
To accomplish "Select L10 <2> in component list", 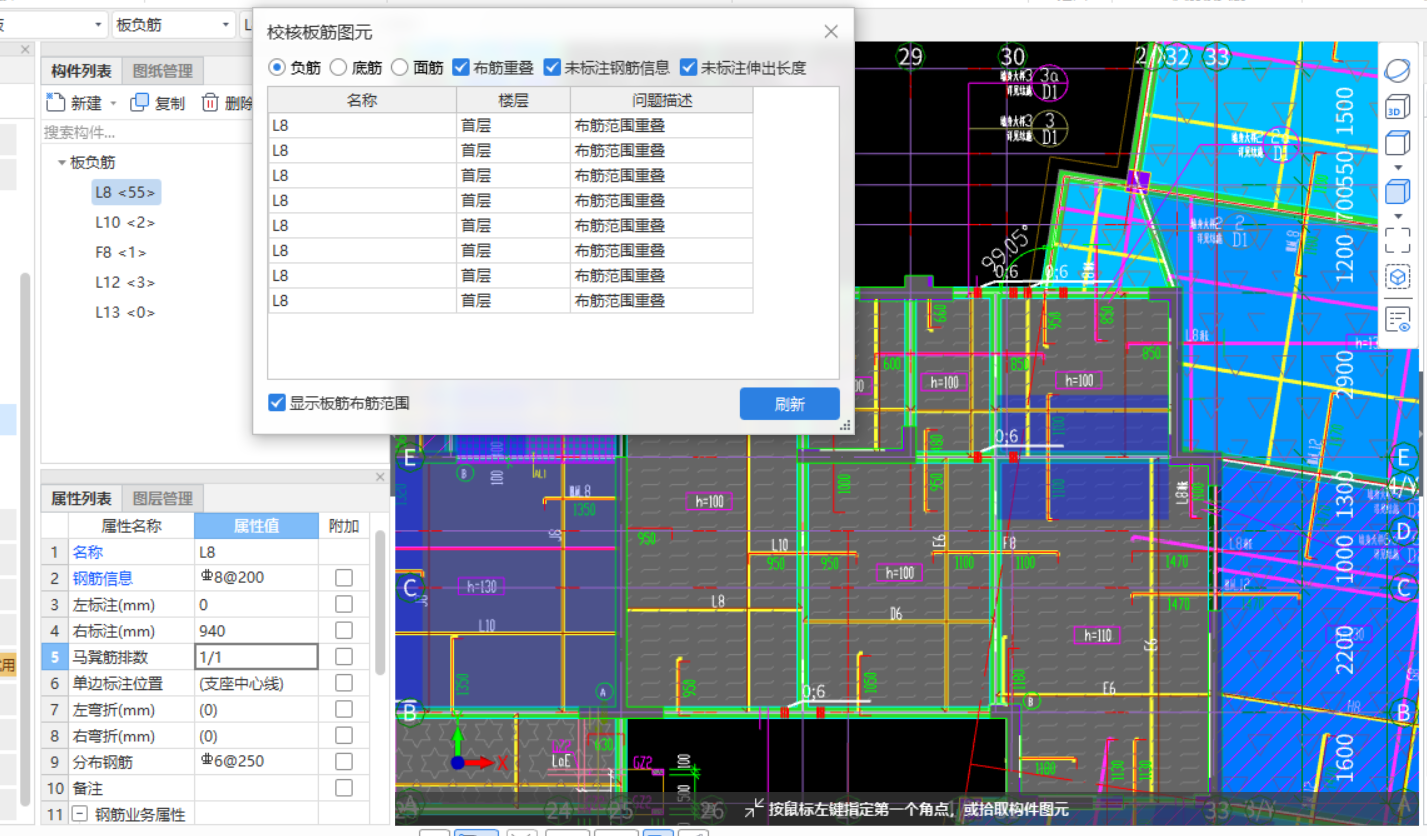I will click(x=125, y=222).
